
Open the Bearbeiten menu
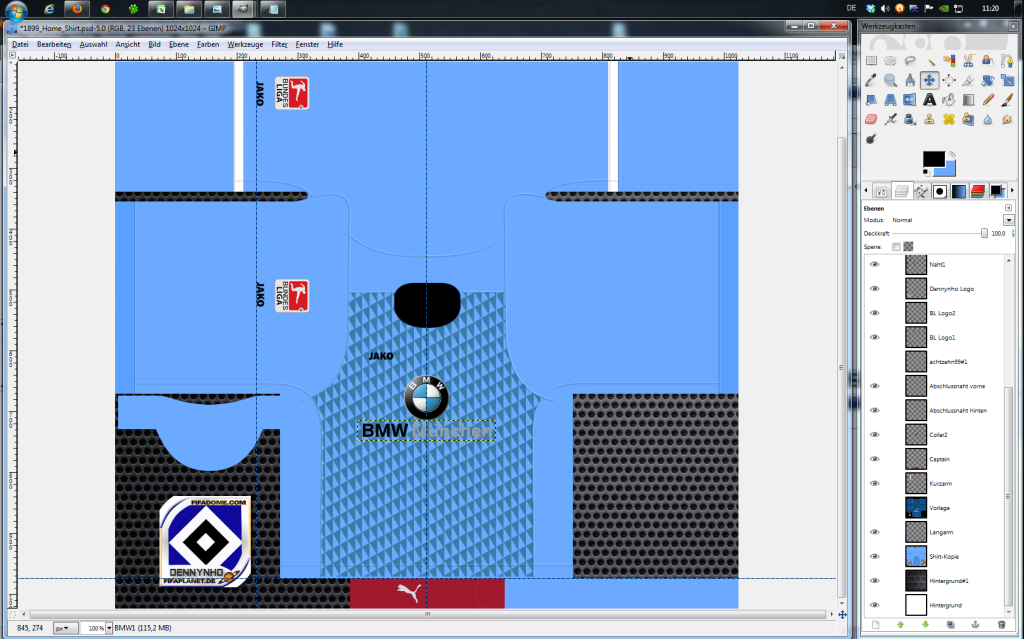pyautogui.click(x=54, y=44)
